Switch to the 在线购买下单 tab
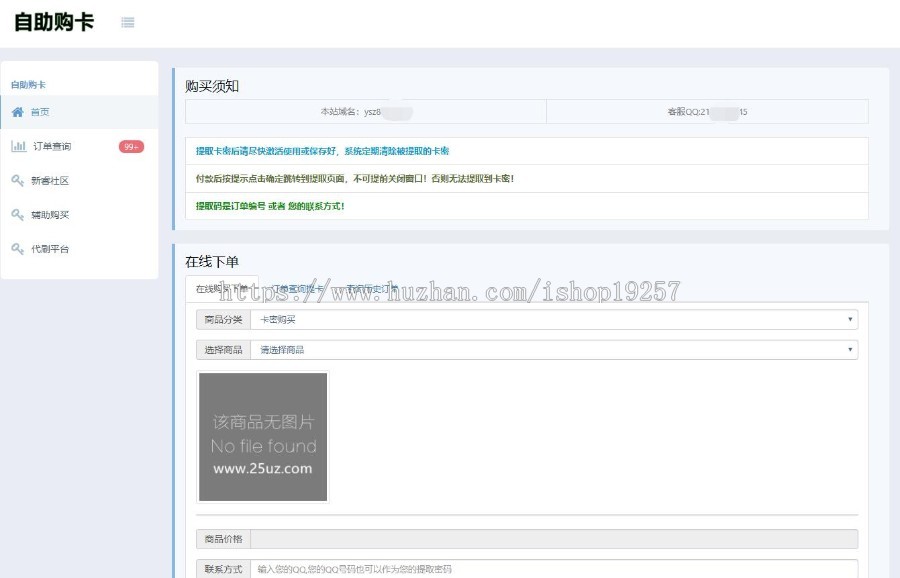The width and height of the screenshot is (900, 578). [222, 289]
